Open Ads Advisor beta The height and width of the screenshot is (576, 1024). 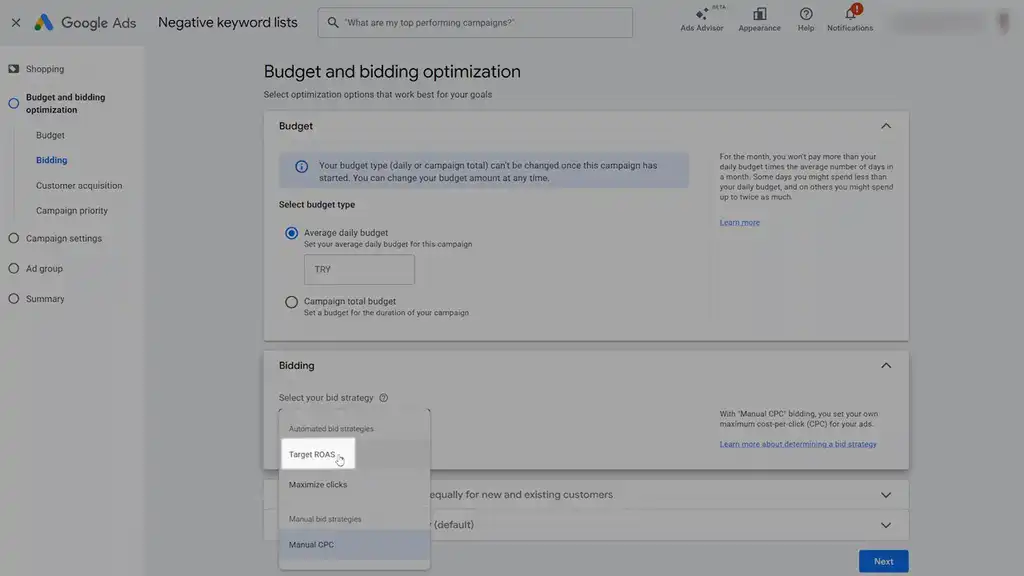tap(702, 19)
